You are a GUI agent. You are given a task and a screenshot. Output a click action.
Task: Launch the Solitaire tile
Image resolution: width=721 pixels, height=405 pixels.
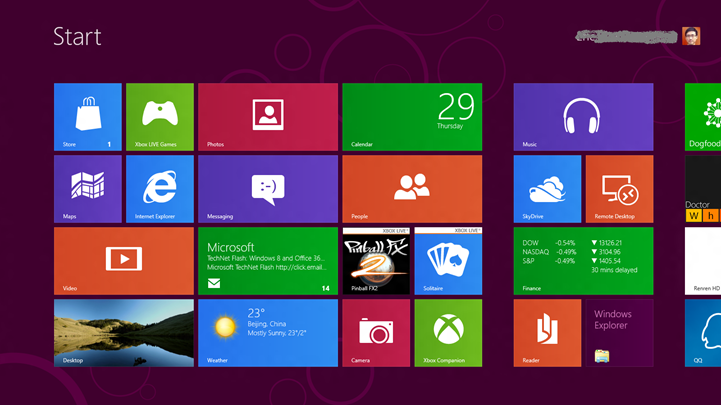(447, 260)
